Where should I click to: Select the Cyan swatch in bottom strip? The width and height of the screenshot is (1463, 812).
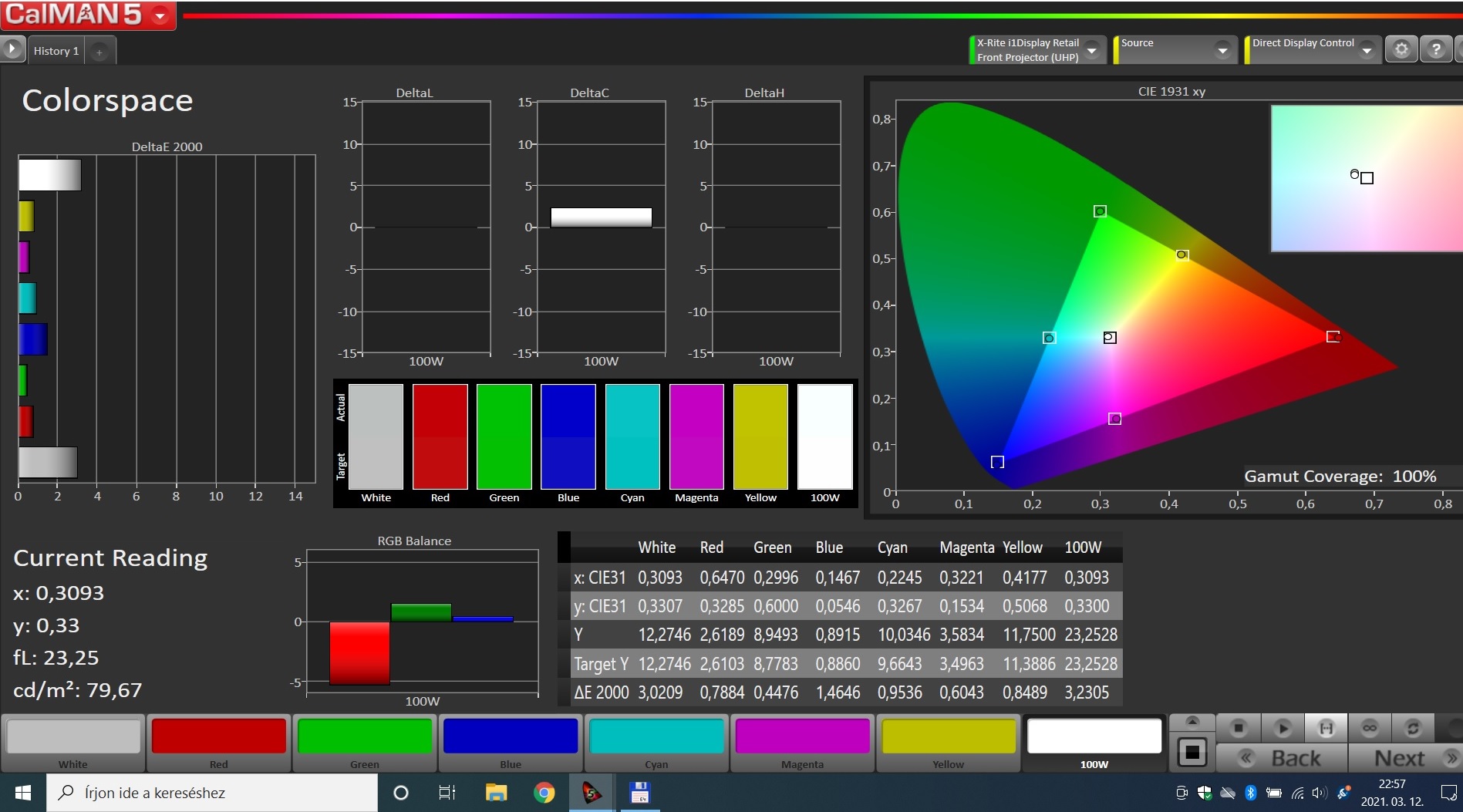point(656,742)
